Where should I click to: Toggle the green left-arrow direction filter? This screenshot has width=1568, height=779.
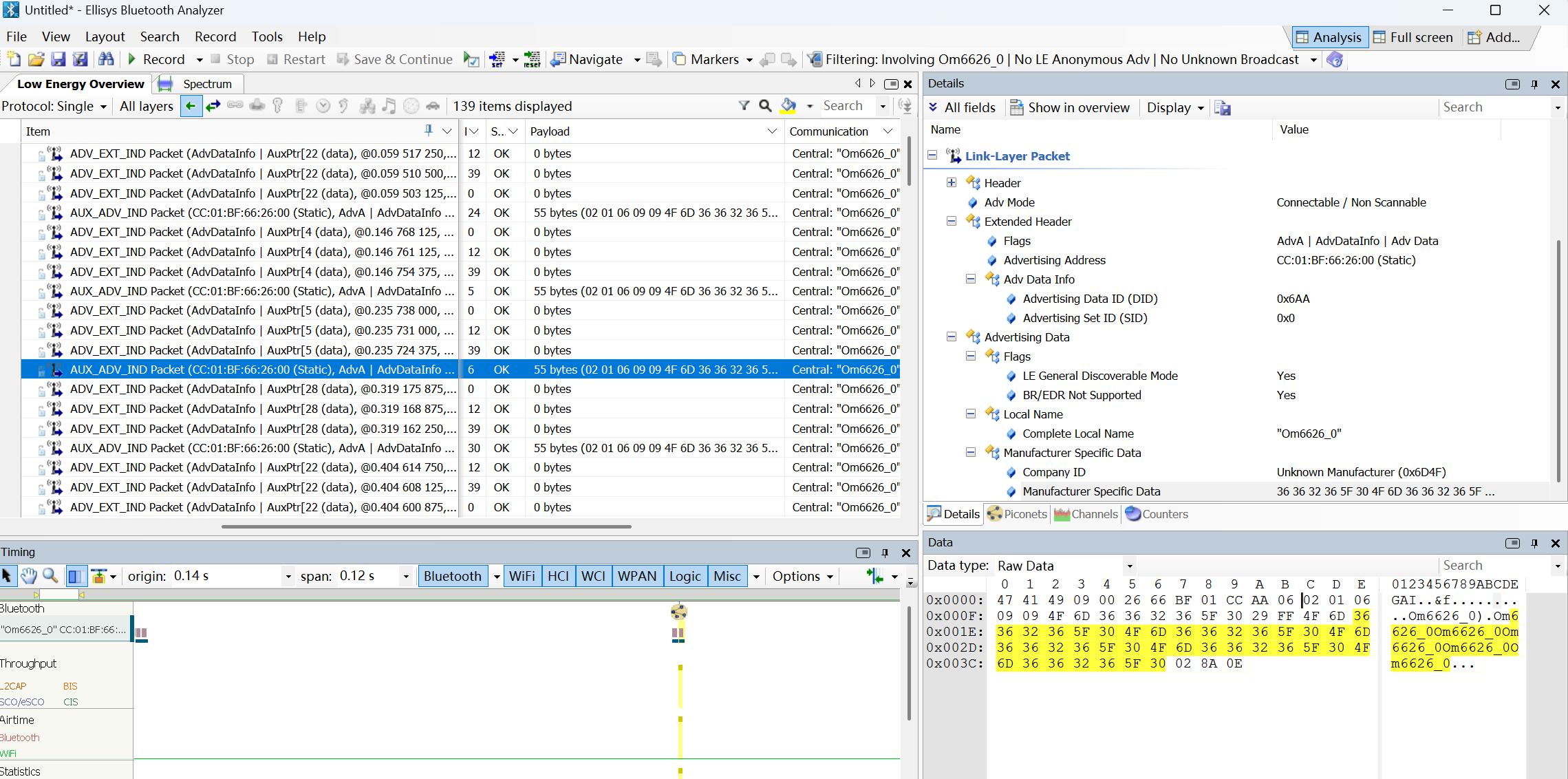point(191,106)
